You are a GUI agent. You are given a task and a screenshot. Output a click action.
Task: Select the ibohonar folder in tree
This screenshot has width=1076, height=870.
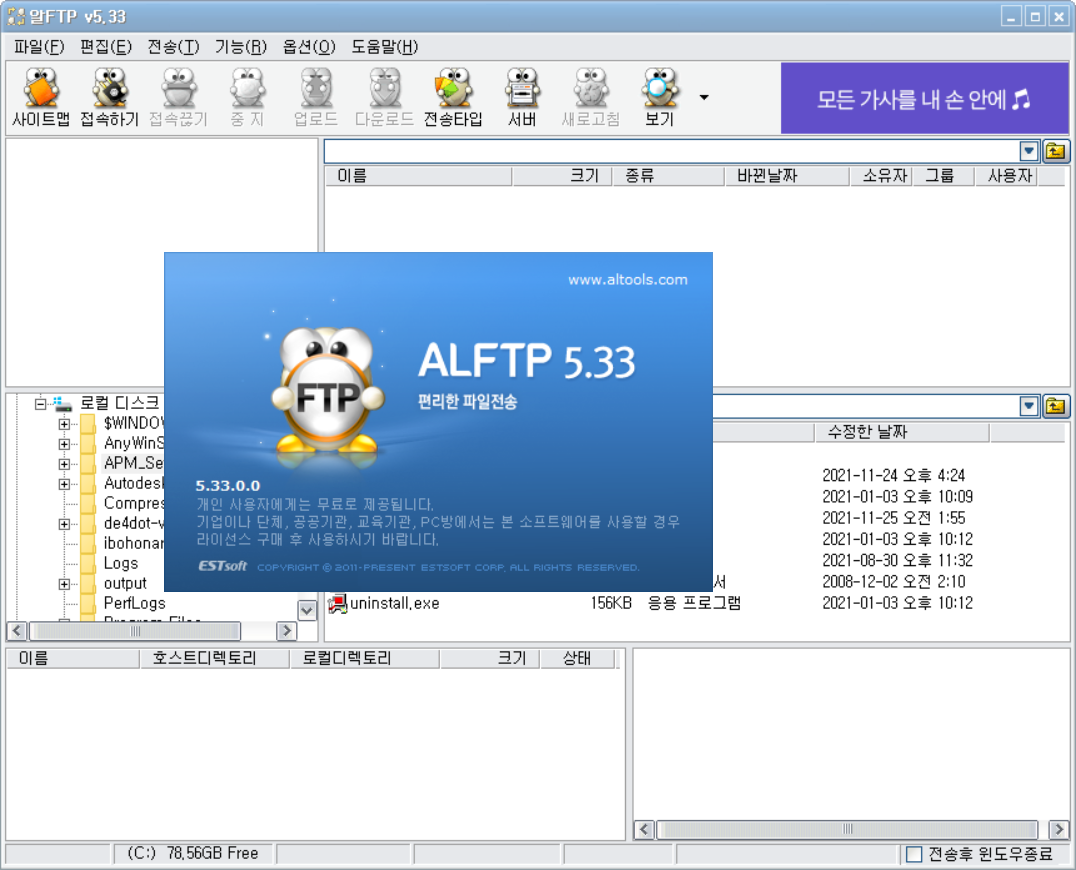[x=134, y=543]
